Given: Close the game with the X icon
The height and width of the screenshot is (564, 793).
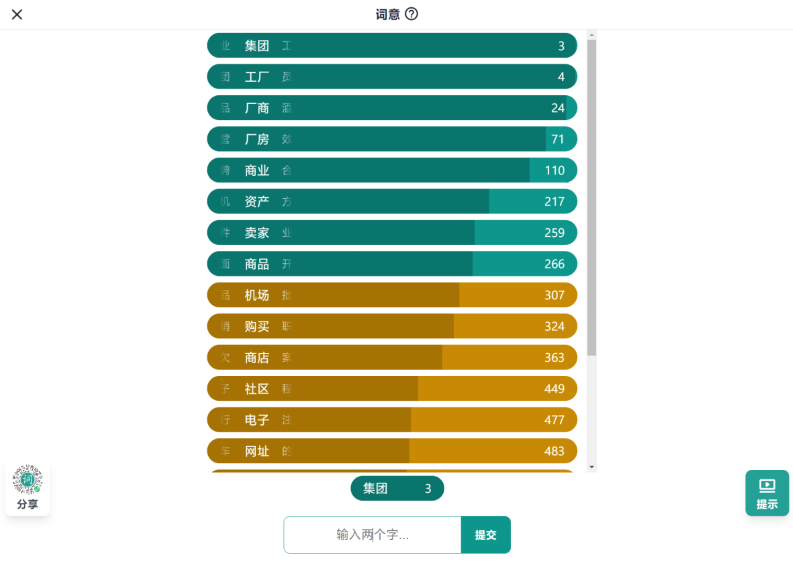Looking at the screenshot, I should [17, 14].
